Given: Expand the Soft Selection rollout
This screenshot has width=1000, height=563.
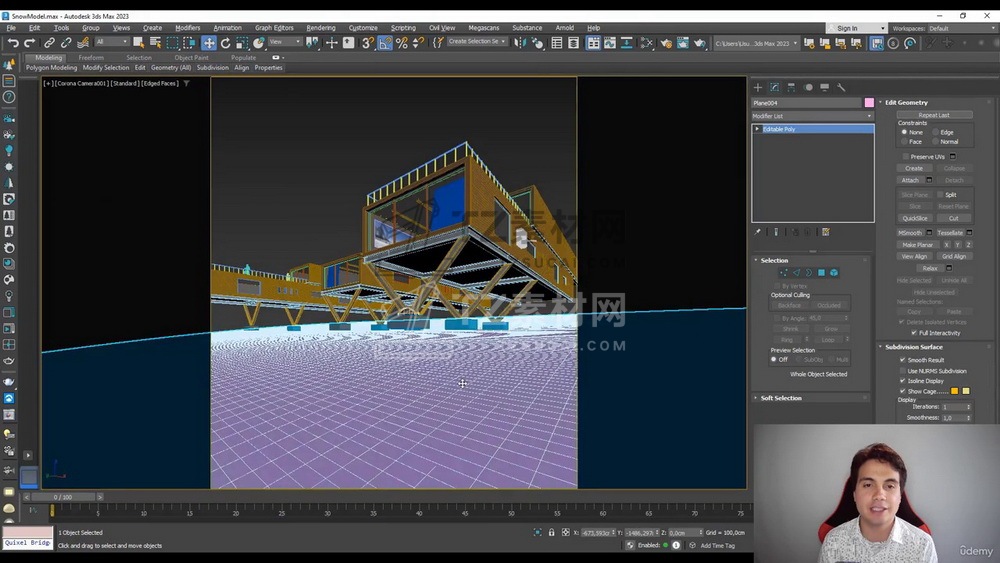Looking at the screenshot, I should pos(781,398).
